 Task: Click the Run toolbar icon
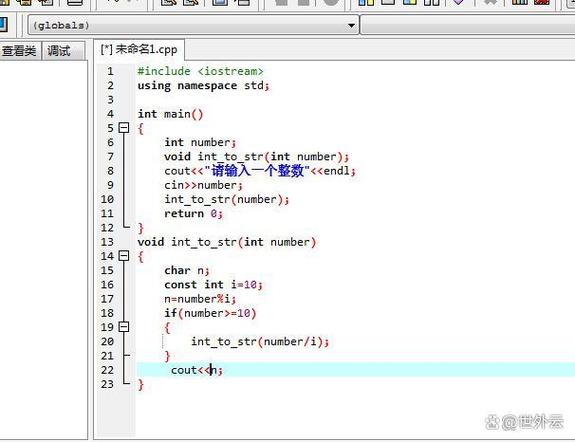pyautogui.click(x=388, y=2)
